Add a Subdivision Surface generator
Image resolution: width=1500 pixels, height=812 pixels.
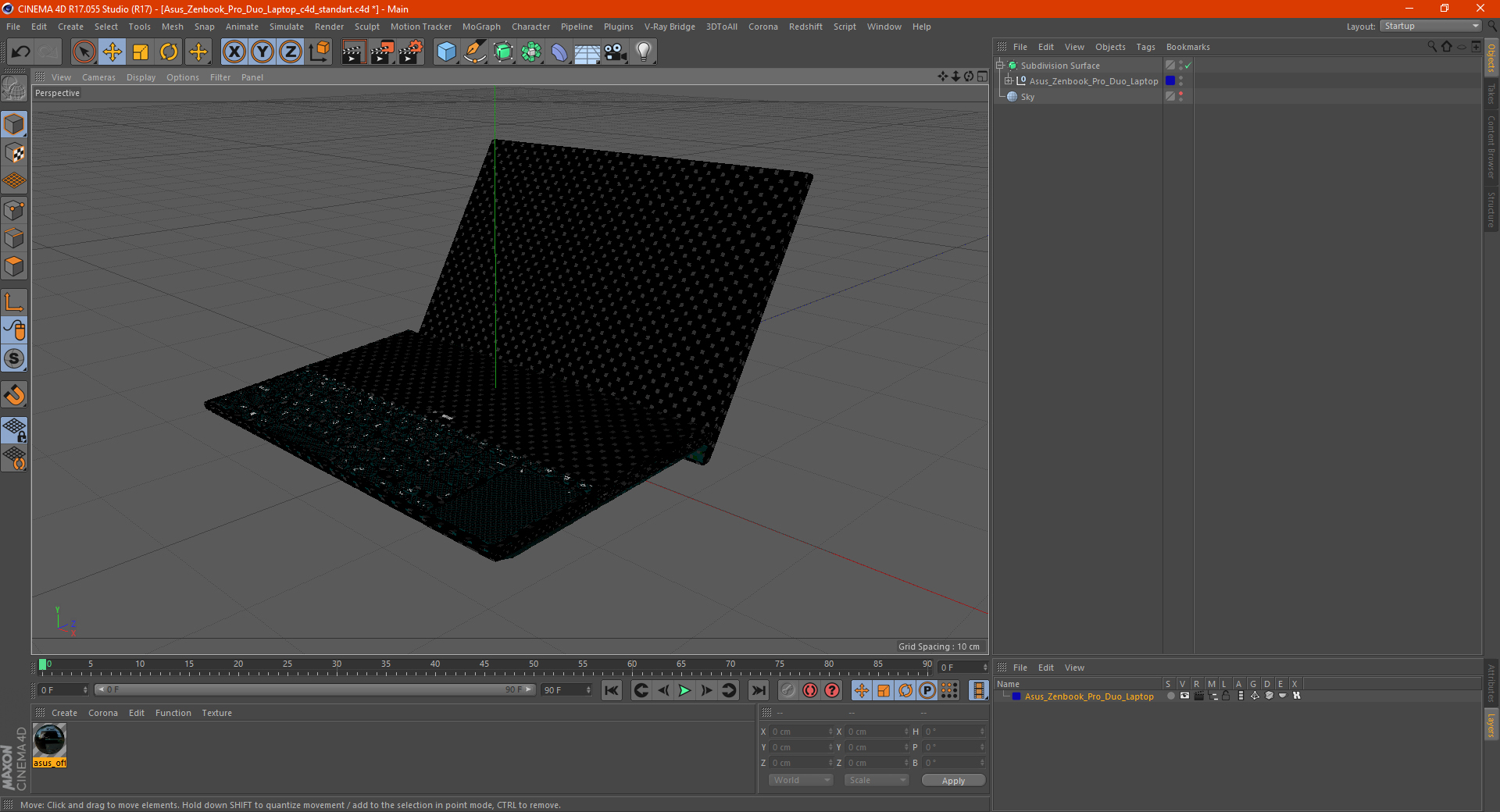(503, 52)
